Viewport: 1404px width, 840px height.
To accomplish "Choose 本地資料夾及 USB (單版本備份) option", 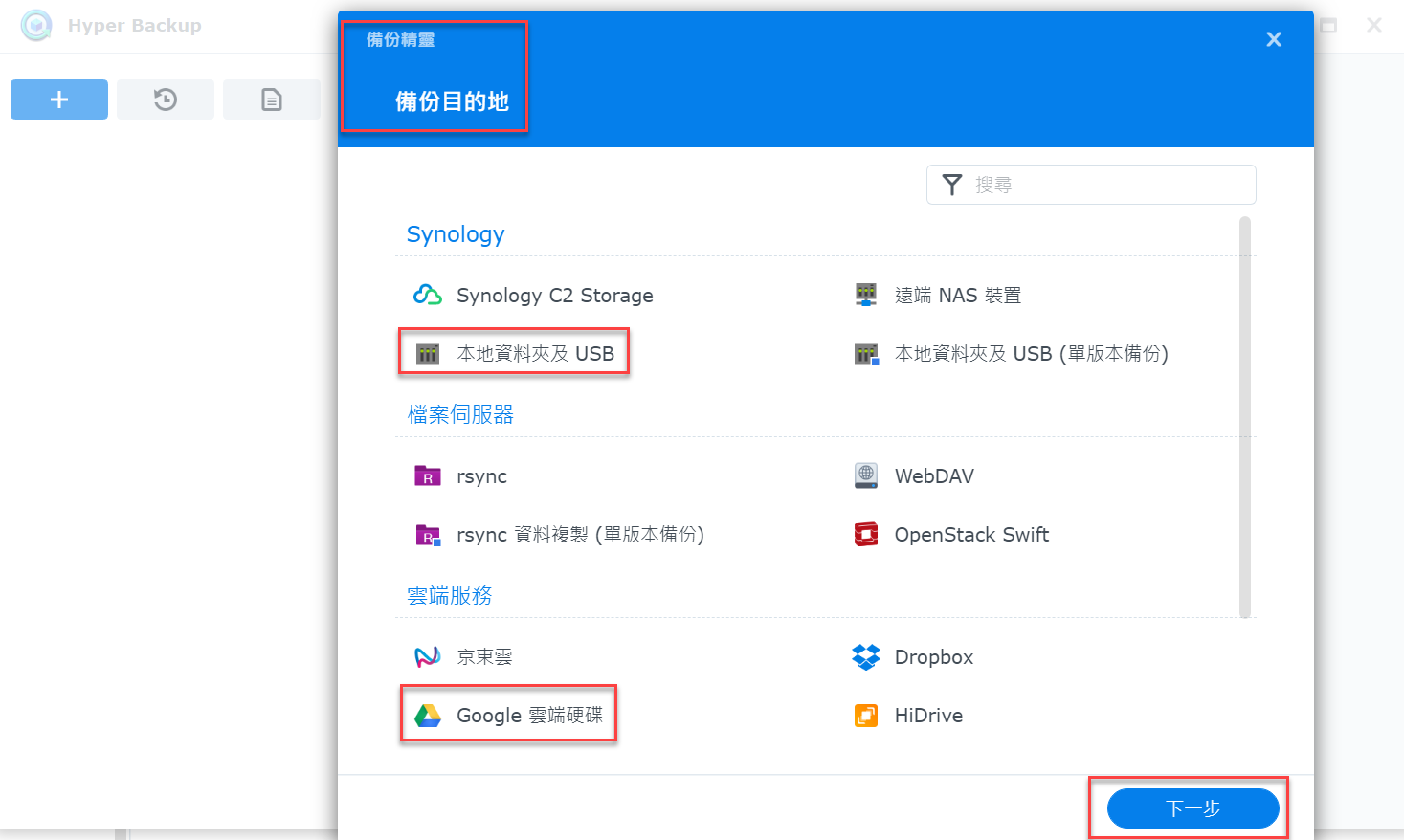I will 1032,354.
